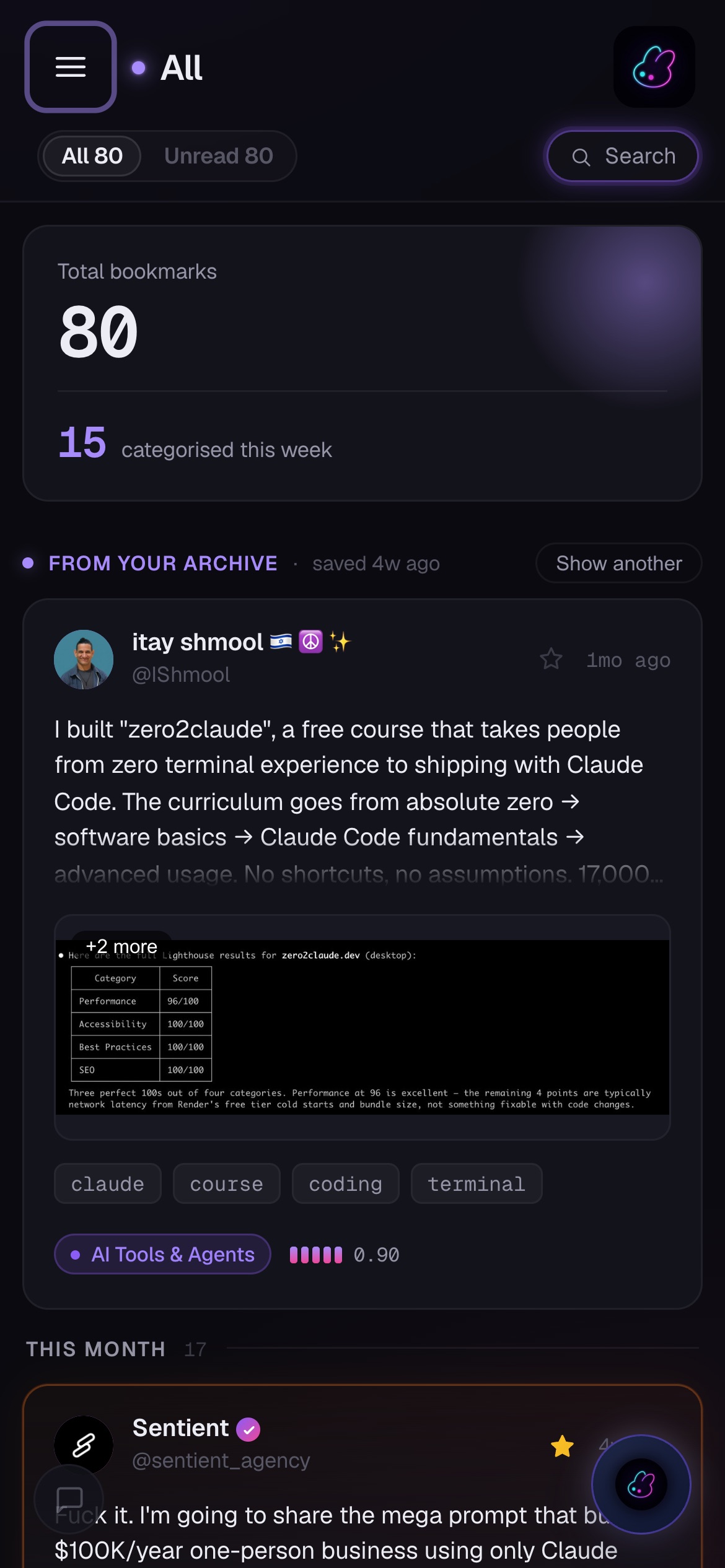Switch to the All 80 tab

[92, 156]
